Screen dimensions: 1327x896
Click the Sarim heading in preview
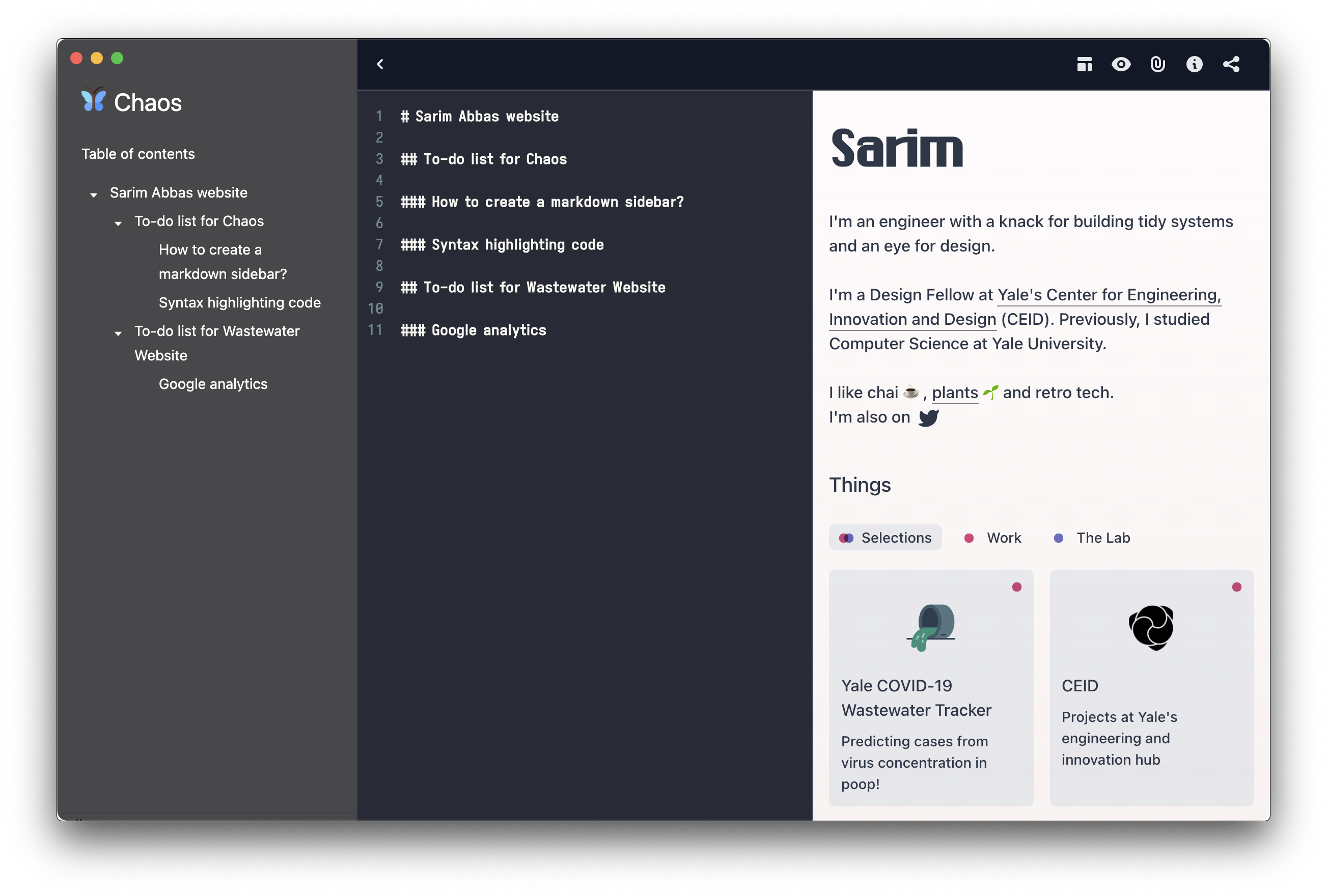click(x=897, y=148)
